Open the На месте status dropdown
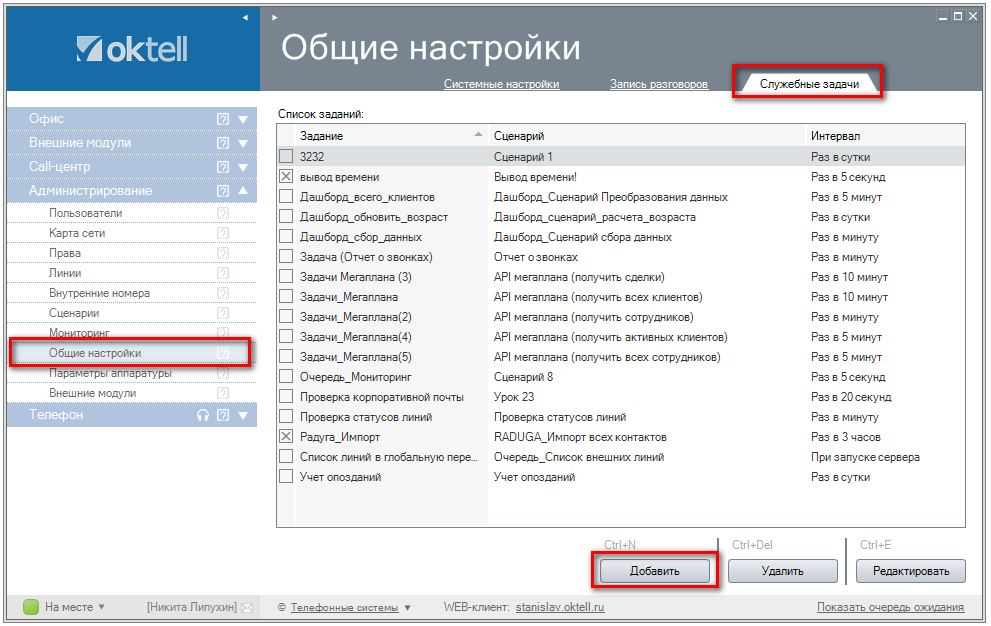Screen dimensions: 991x626 tap(100, 607)
